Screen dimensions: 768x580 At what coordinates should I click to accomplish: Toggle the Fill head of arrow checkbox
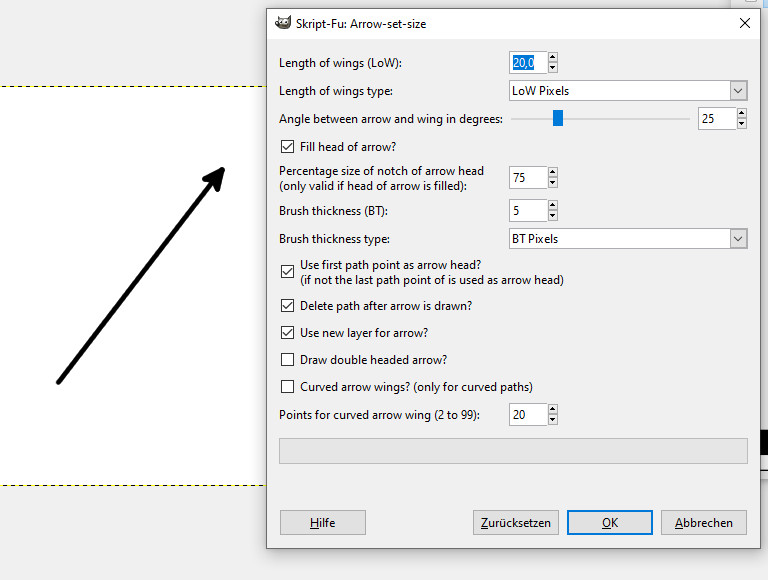point(288,147)
